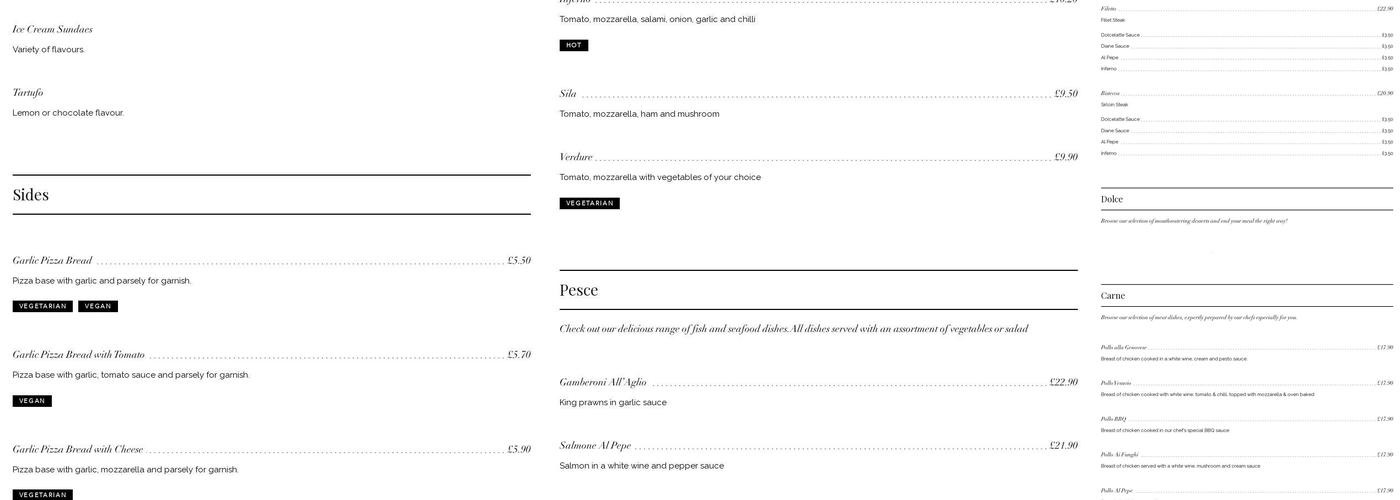Click the VEGAN tag under Garlic Pizza Bread with Tomato
The width and height of the screenshot is (1400, 500).
[x=32, y=401]
